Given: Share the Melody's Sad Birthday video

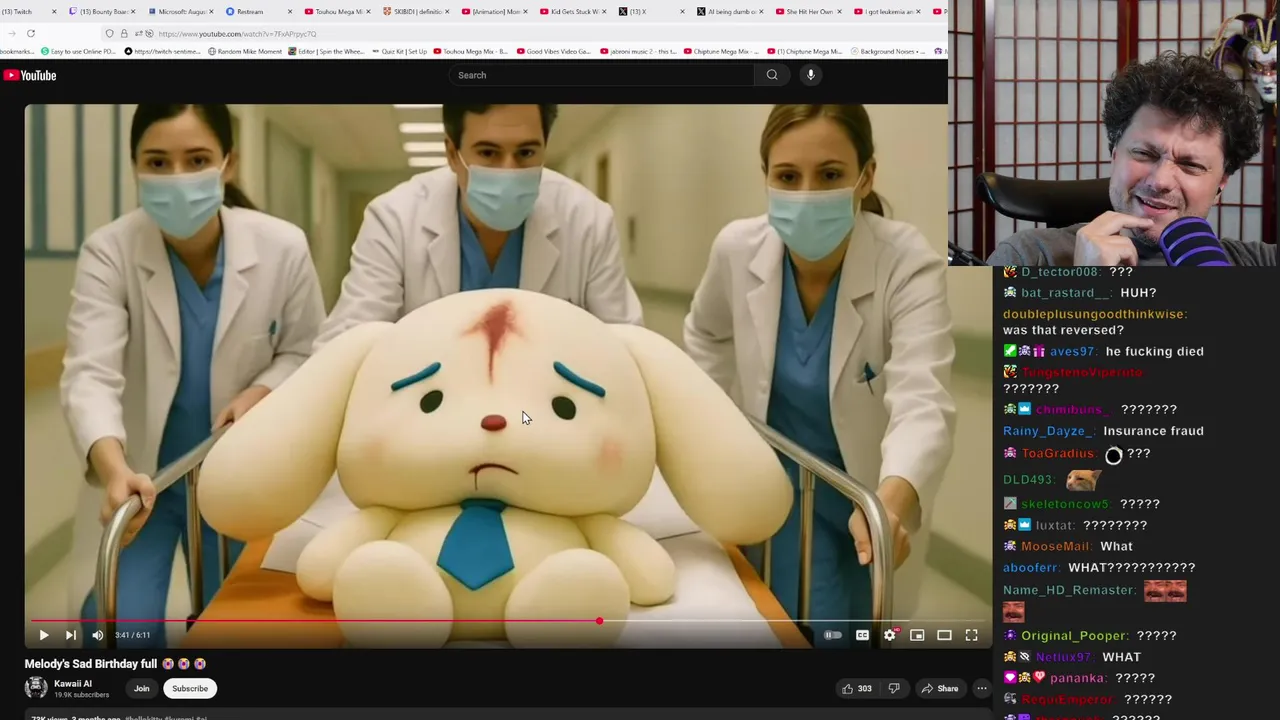Looking at the screenshot, I should coord(940,688).
